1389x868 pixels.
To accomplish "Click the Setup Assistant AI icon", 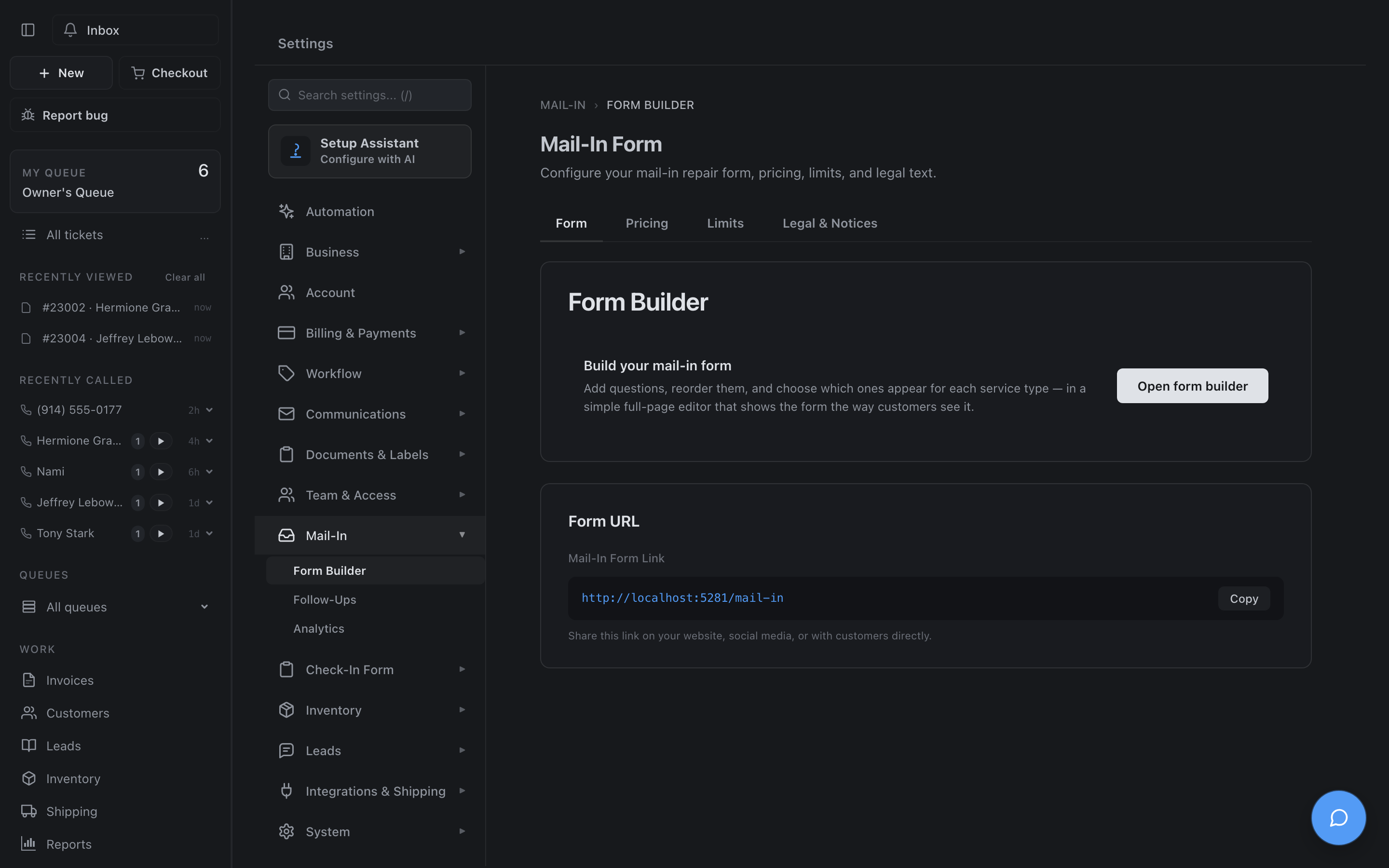I will point(296,151).
